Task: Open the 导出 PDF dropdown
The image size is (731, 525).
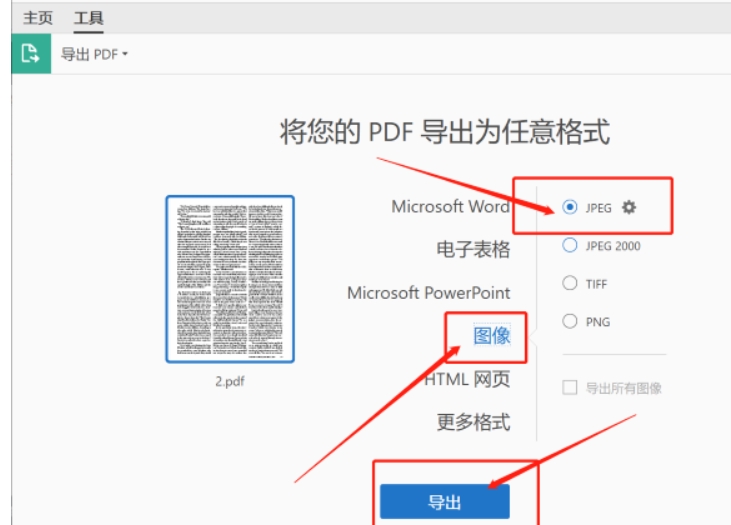Action: coord(95,54)
